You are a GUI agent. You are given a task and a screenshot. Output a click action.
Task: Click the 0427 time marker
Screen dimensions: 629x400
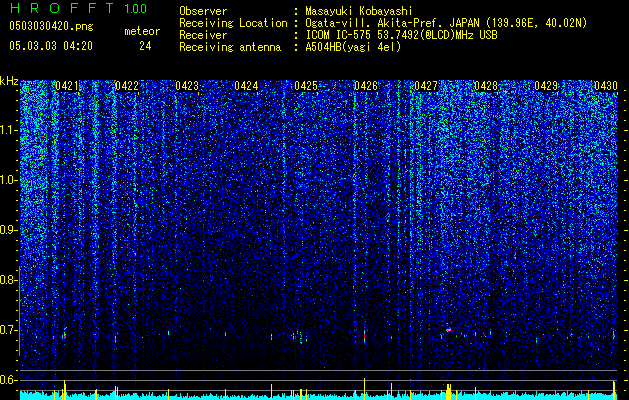pos(426,86)
